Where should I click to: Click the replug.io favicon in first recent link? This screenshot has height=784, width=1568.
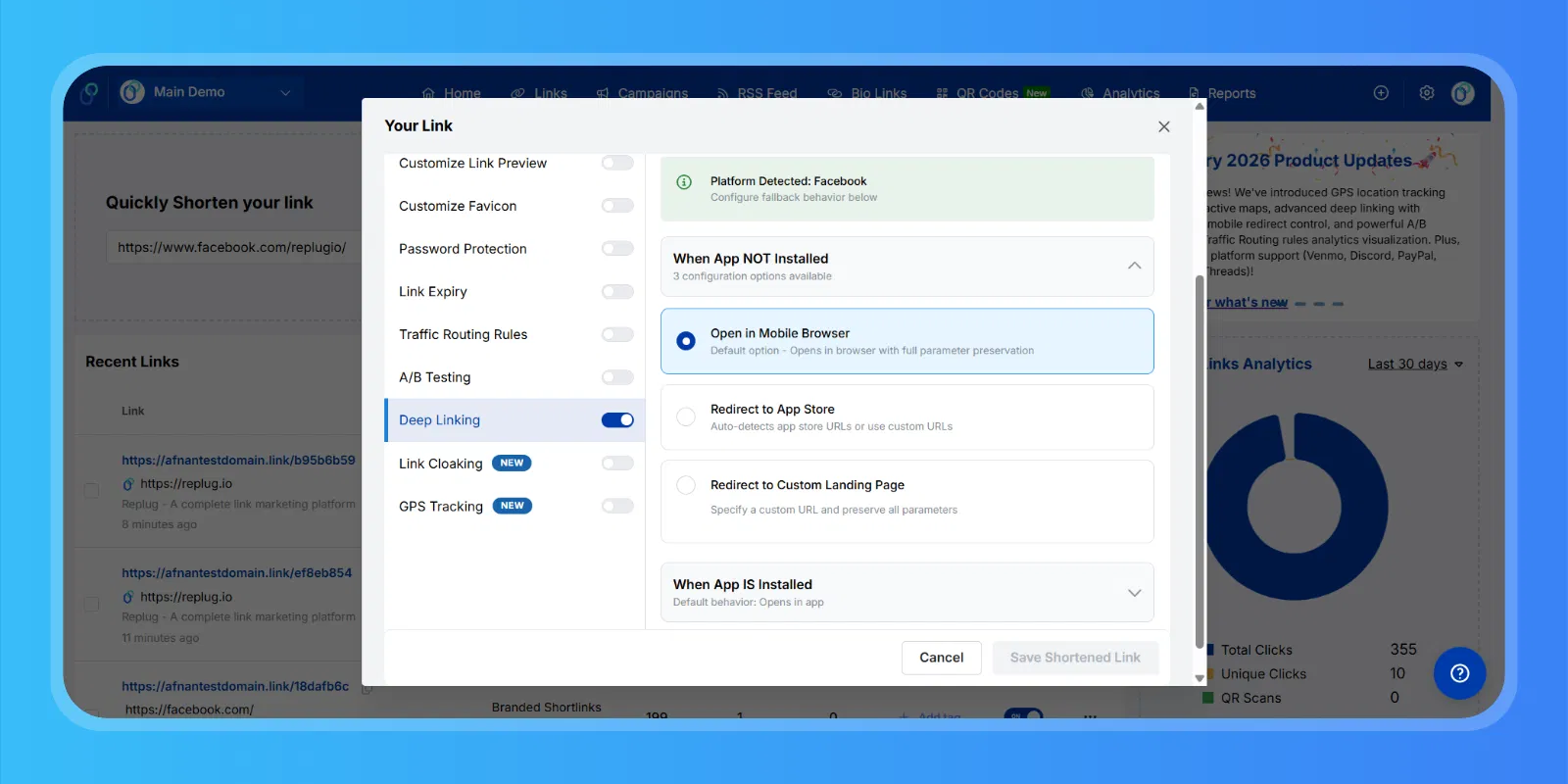(x=128, y=484)
